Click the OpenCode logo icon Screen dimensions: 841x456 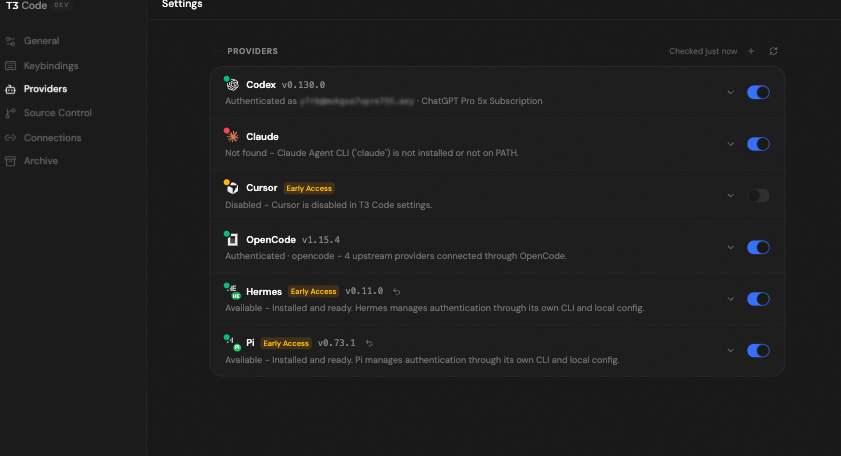232,240
